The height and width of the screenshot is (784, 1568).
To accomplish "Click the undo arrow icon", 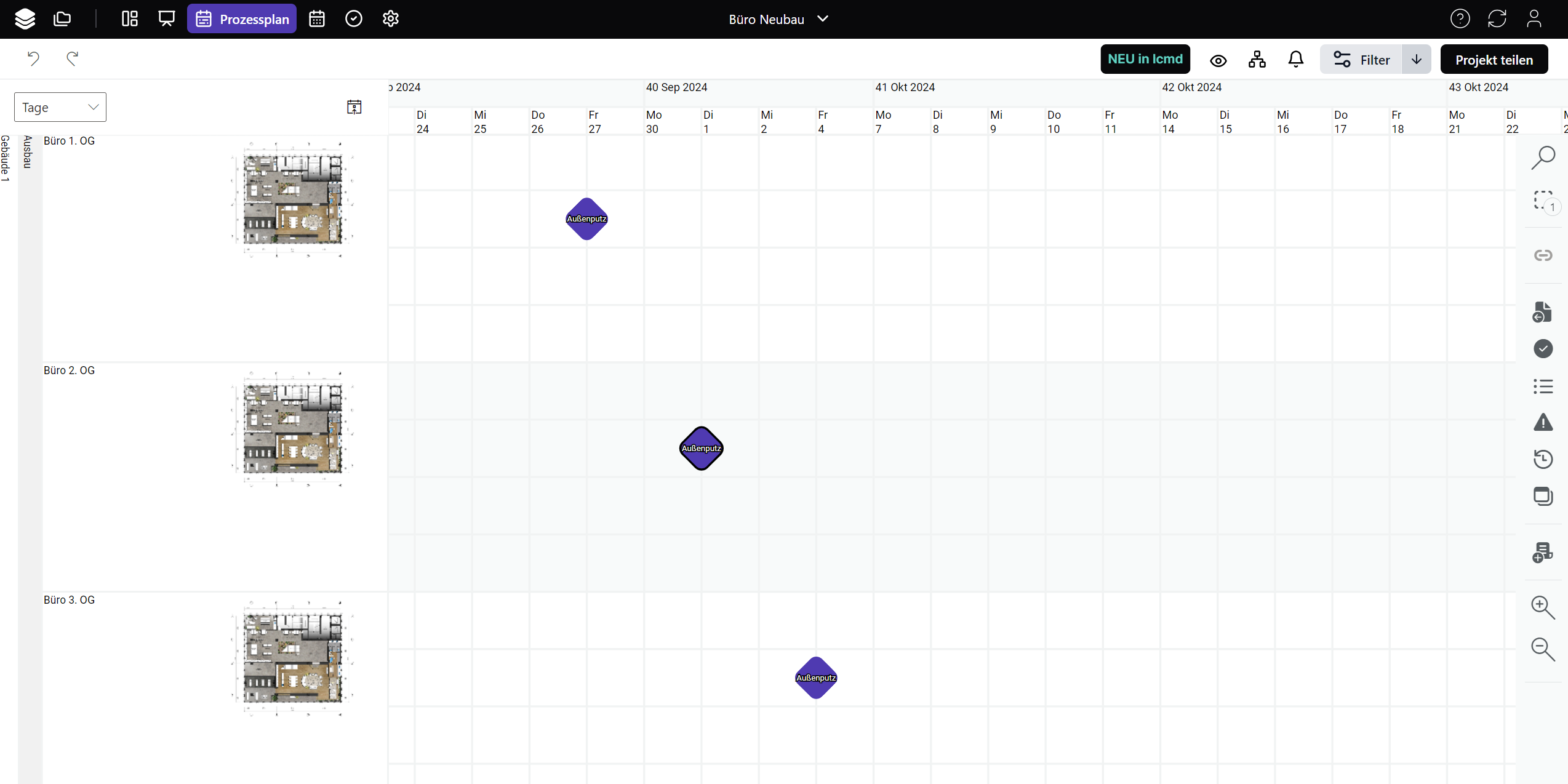I will (33, 59).
